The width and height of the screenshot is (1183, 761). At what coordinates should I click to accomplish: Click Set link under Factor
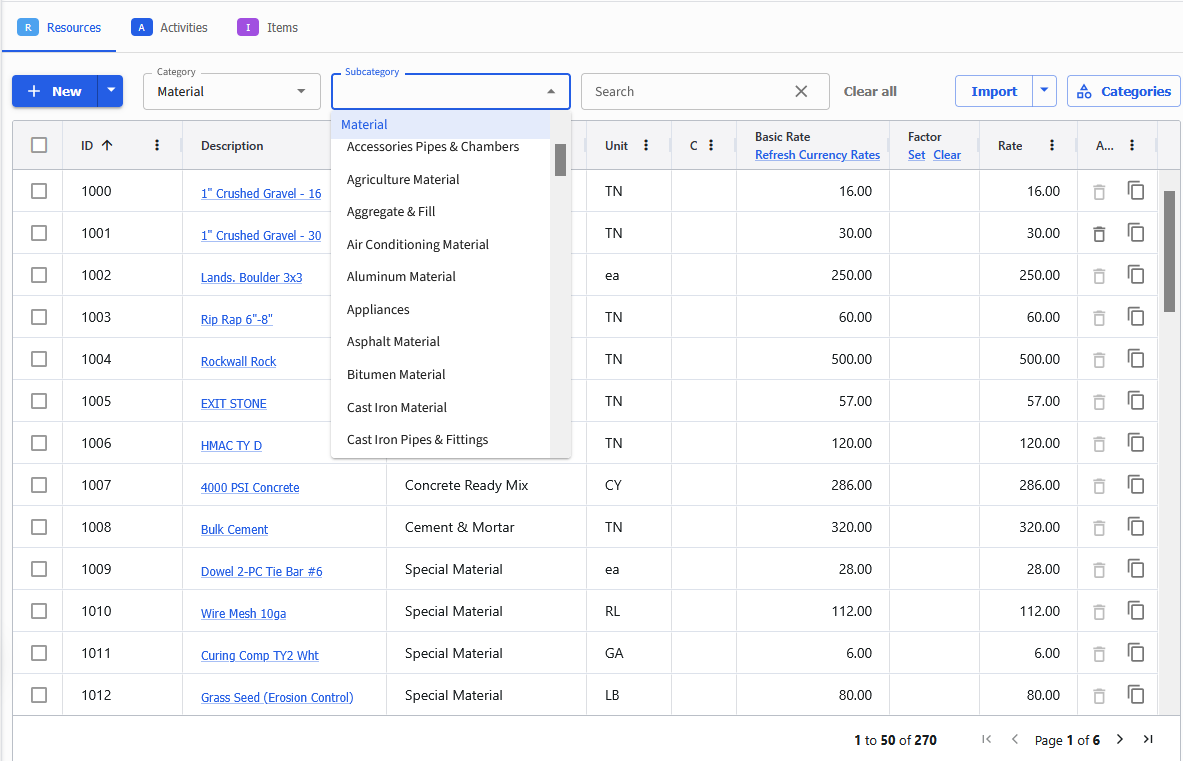916,155
